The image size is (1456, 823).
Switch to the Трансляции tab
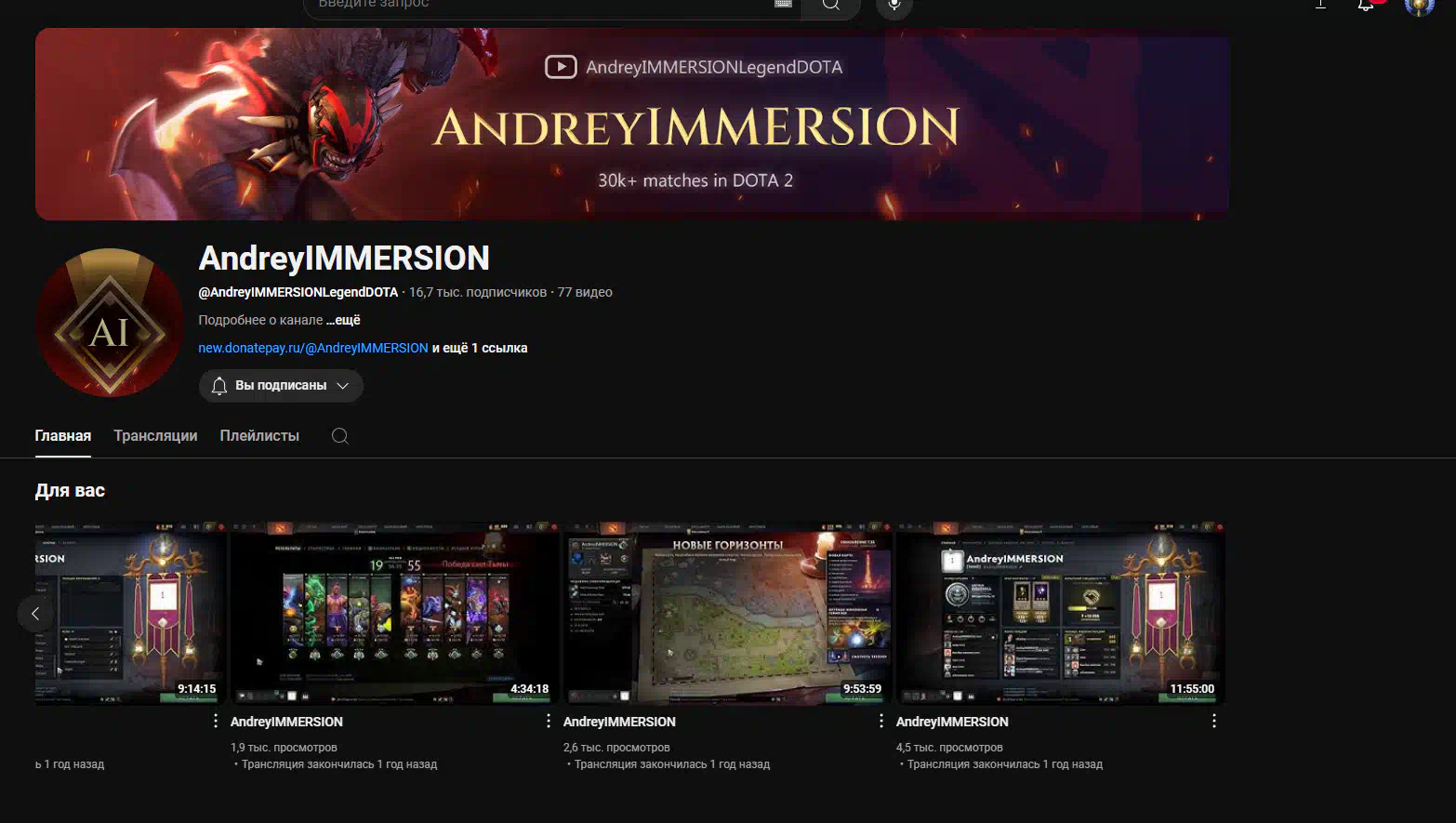[155, 436]
